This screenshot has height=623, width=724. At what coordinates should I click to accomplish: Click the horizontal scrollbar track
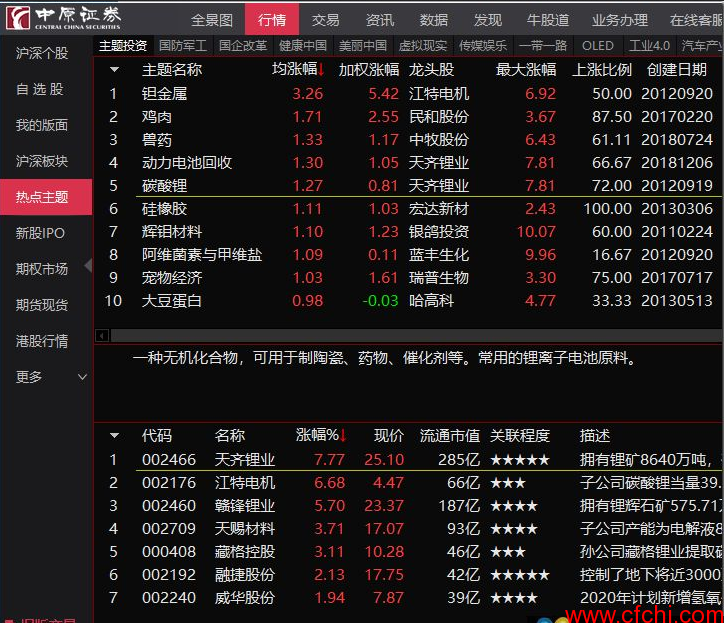(x=416, y=335)
